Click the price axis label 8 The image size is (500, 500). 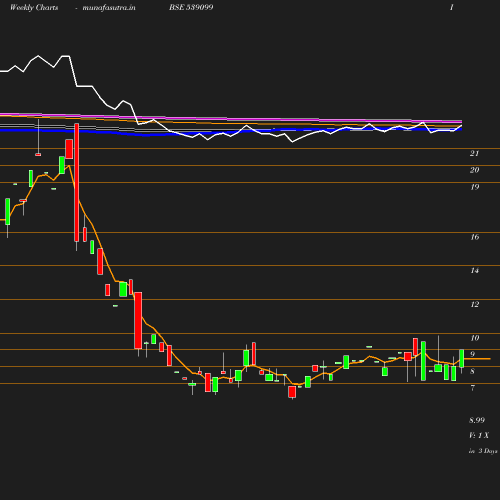pos(472,371)
